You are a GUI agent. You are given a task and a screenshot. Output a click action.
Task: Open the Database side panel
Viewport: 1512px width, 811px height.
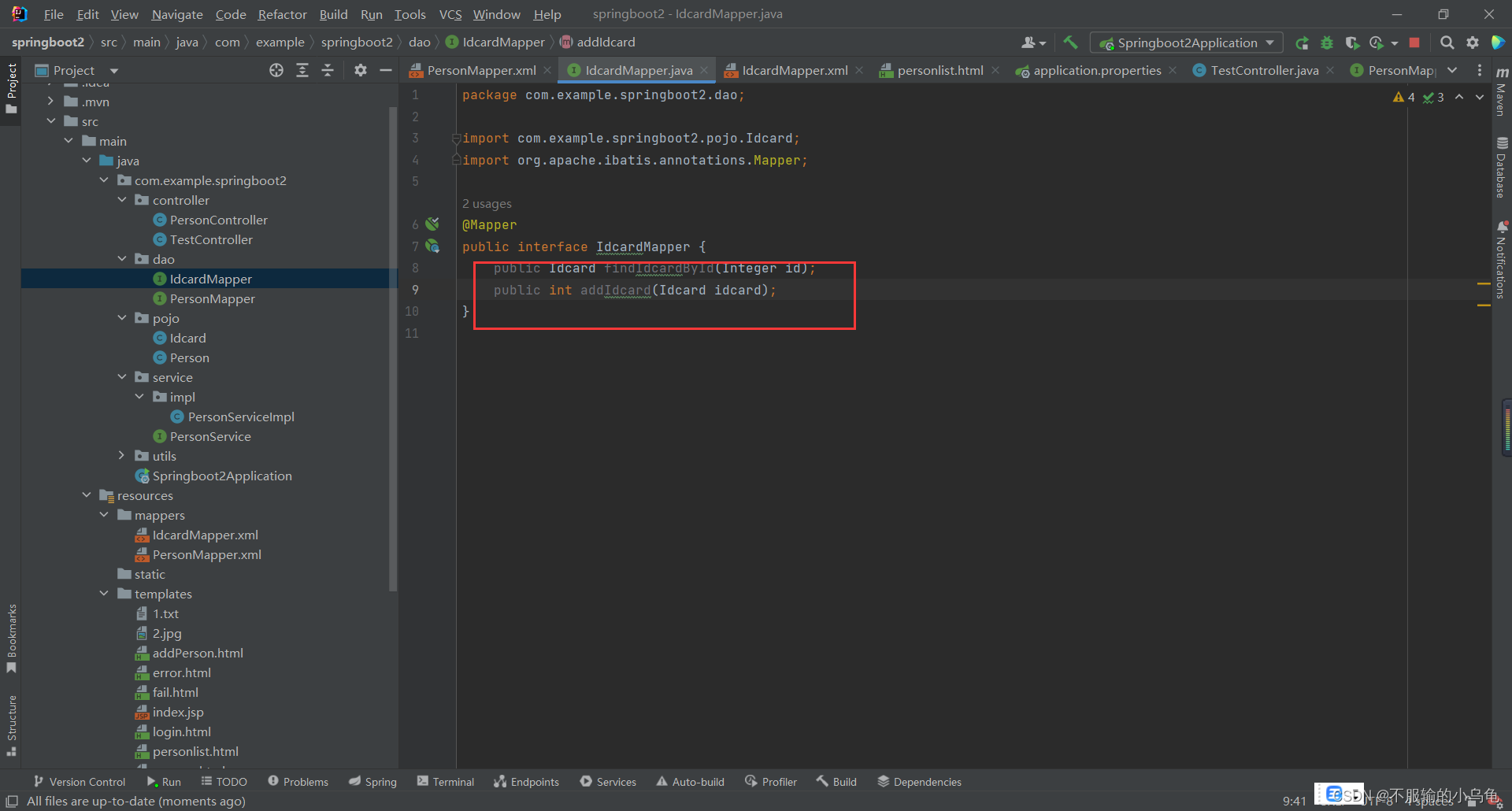(1502, 168)
